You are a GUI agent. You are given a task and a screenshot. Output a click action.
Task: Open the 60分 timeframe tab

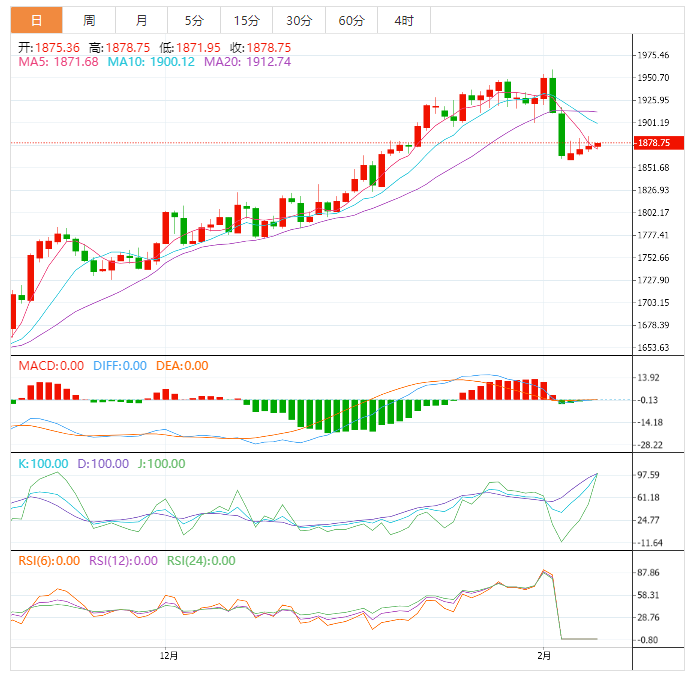click(351, 20)
